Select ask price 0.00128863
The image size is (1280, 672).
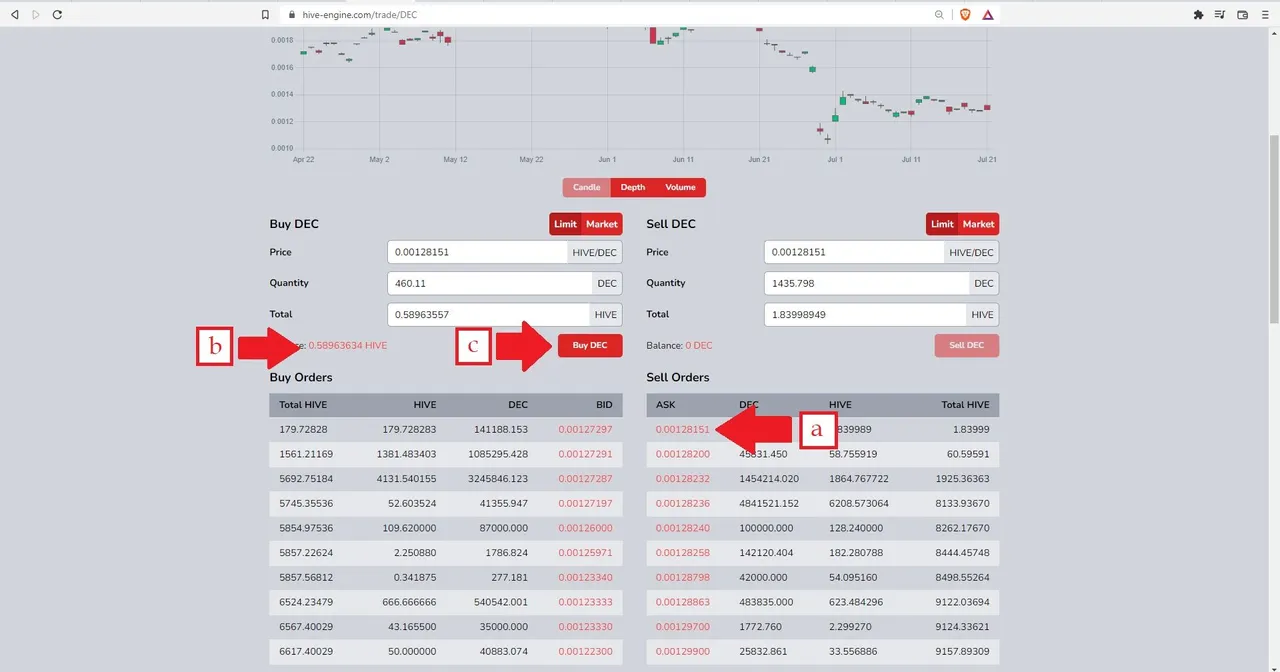click(682, 602)
